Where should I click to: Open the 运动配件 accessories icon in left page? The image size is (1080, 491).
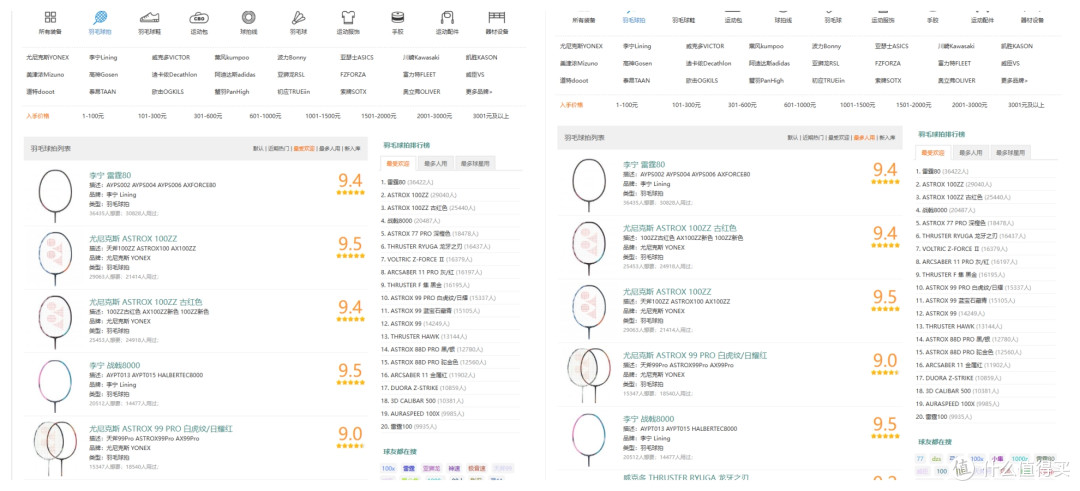447,17
